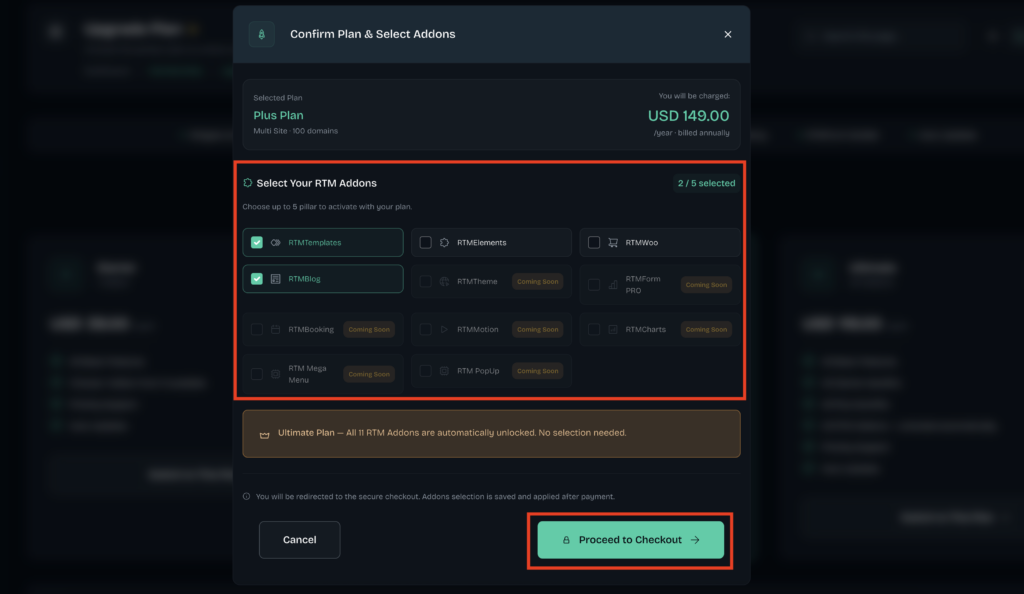Image resolution: width=1024 pixels, height=594 pixels.
Task: Click the crown icon in Ultimate Plan banner
Action: tap(264, 435)
